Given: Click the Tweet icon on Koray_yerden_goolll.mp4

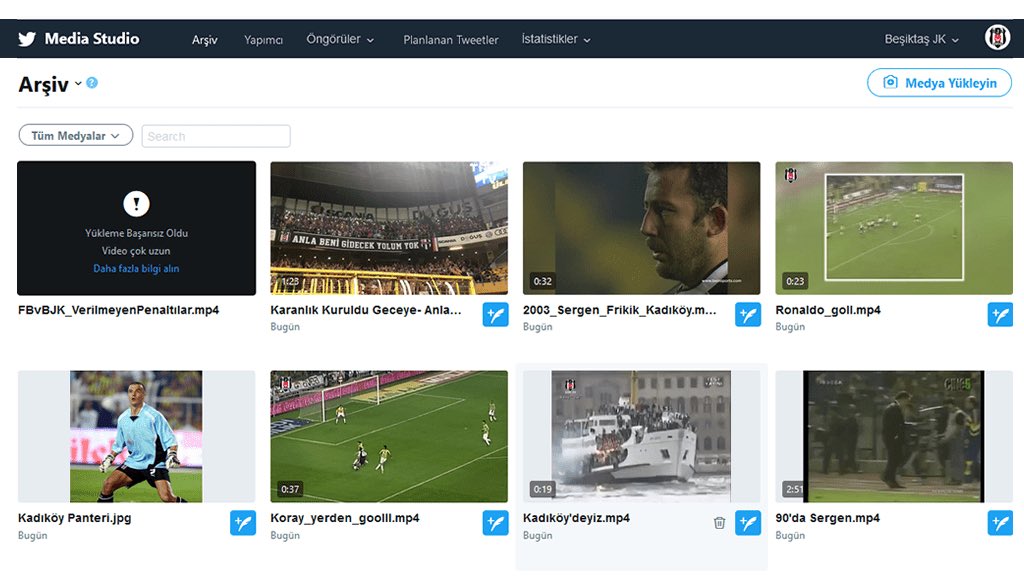Looking at the screenshot, I should [x=495, y=522].
